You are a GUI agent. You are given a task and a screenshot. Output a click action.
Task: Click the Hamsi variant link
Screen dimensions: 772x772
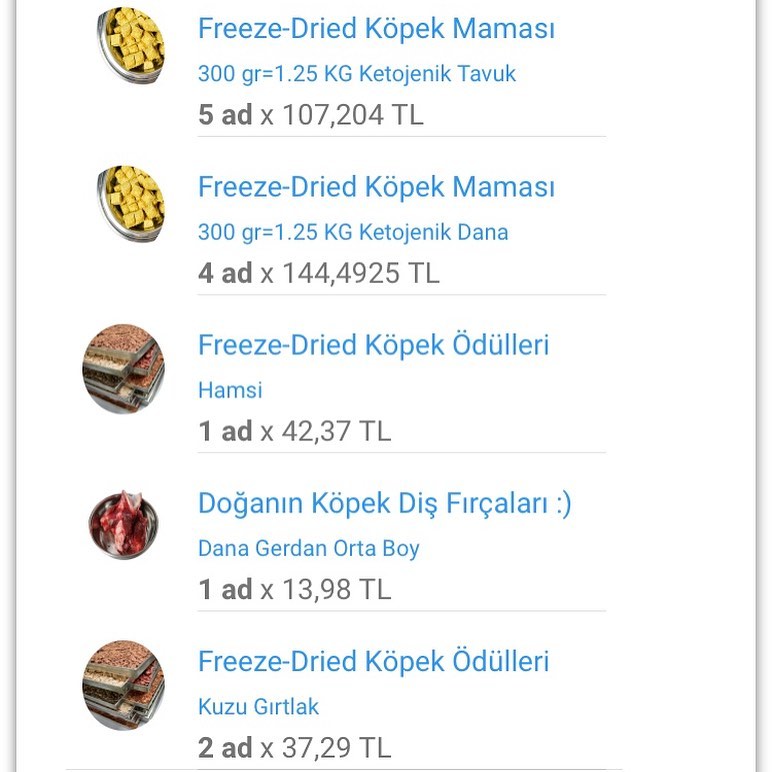[230, 390]
